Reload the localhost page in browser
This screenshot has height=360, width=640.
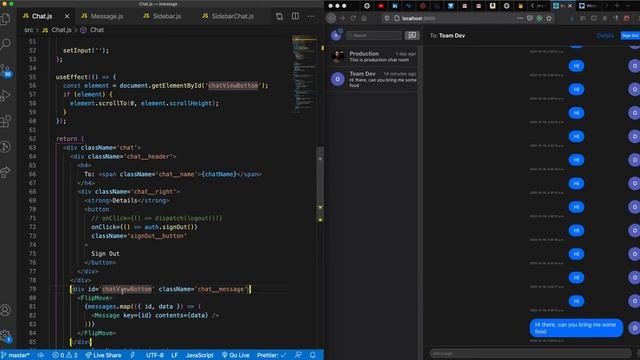(353, 18)
